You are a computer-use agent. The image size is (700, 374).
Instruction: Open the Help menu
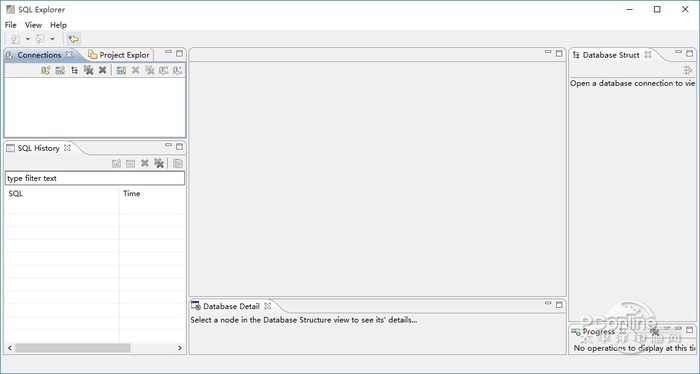[58, 25]
